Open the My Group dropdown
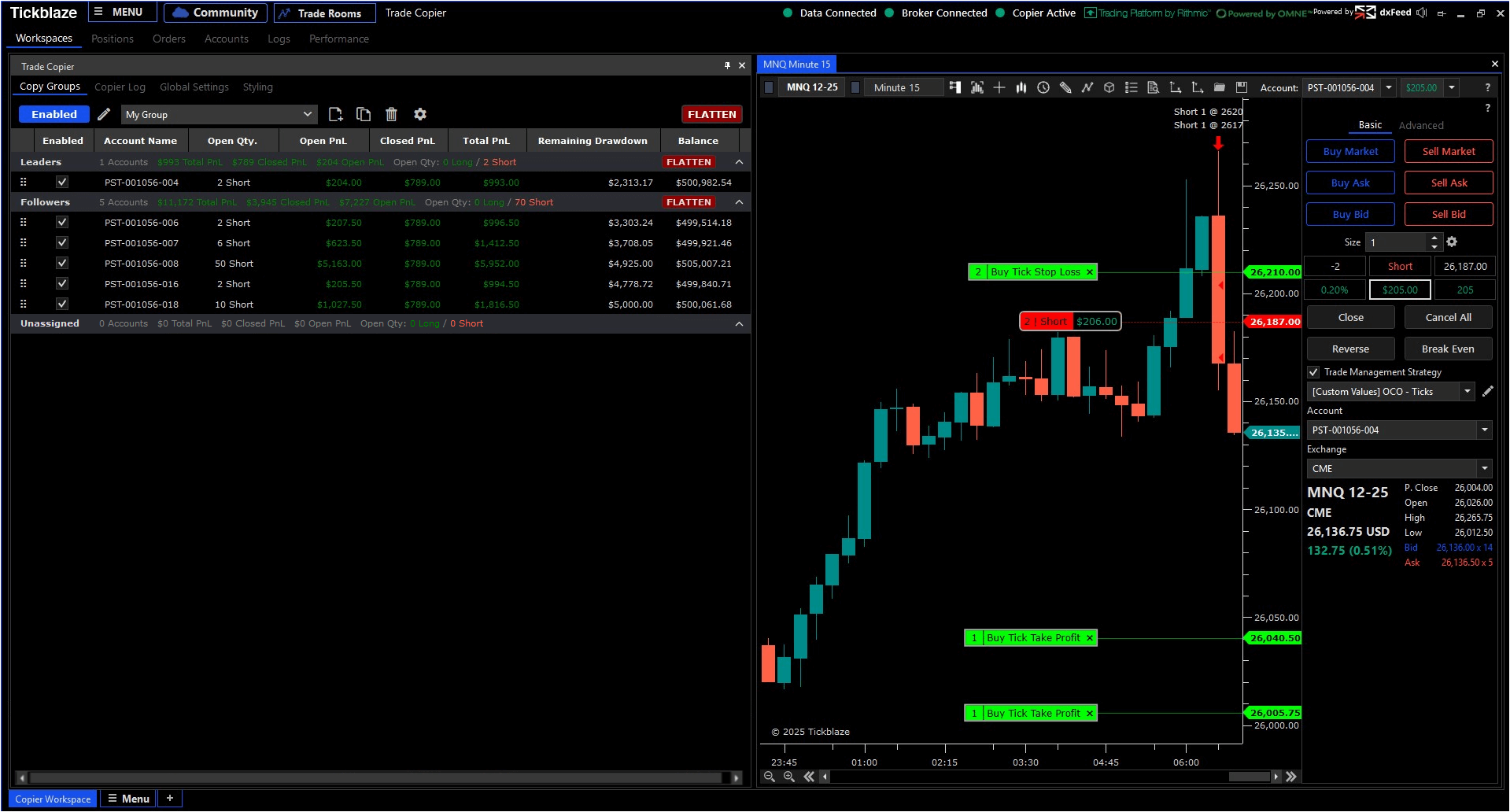1510x812 pixels. tap(220, 115)
